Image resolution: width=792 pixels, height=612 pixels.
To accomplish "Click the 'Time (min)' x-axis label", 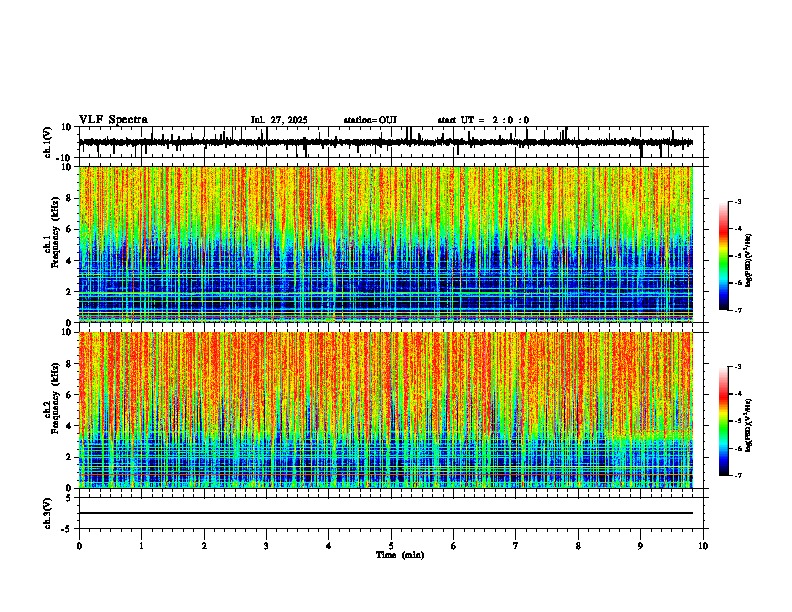I will tap(400, 555).
